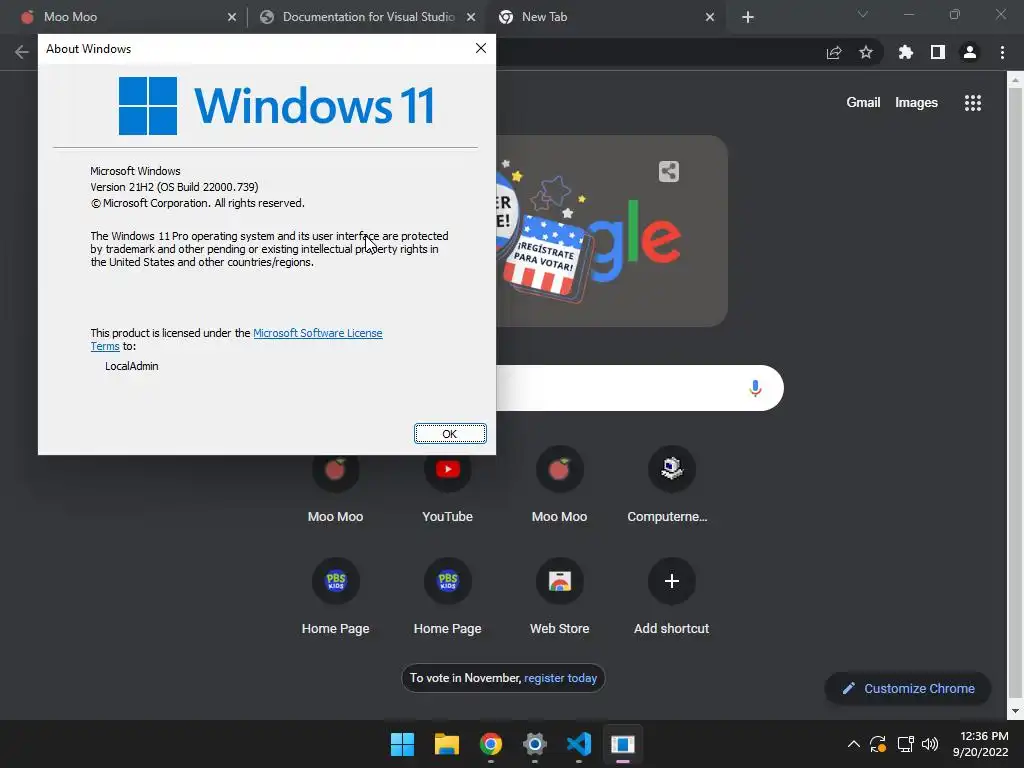Open network settings tray icon

pos(905,744)
